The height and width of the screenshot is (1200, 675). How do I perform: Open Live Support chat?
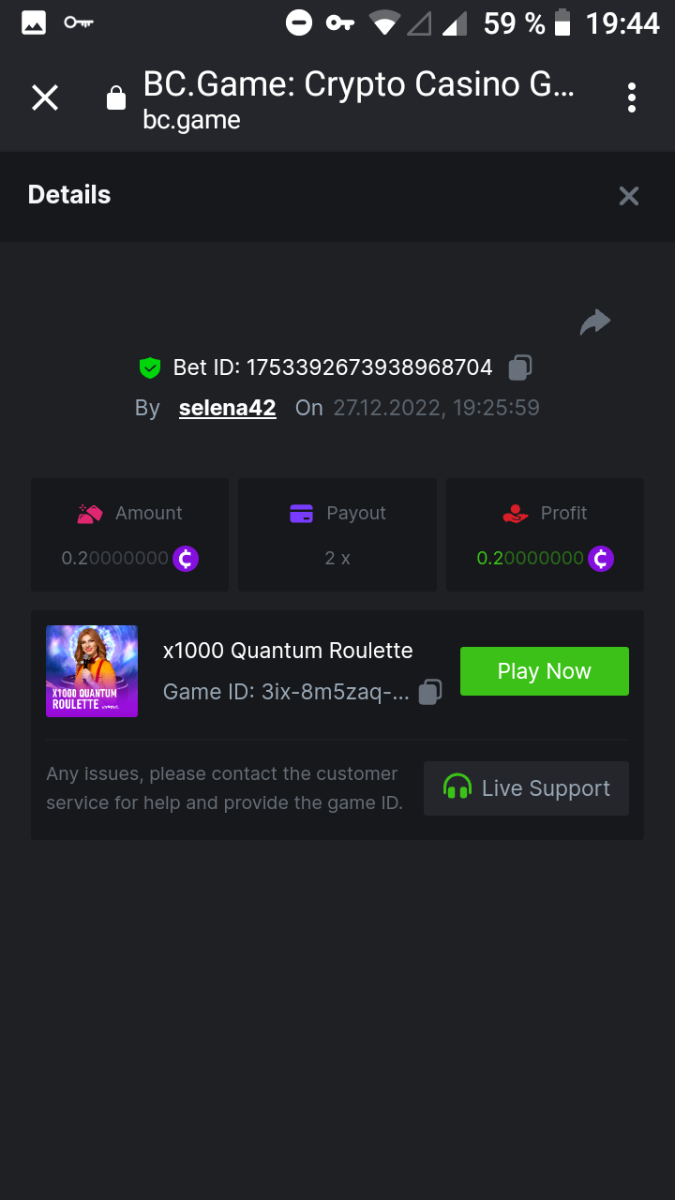pos(526,788)
